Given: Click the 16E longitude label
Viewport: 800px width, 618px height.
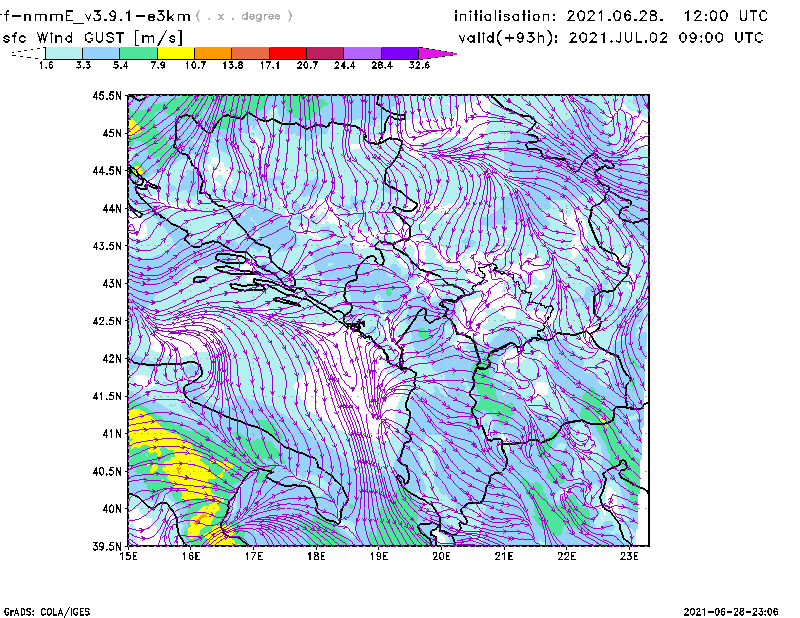Looking at the screenshot, I should click(x=191, y=556).
